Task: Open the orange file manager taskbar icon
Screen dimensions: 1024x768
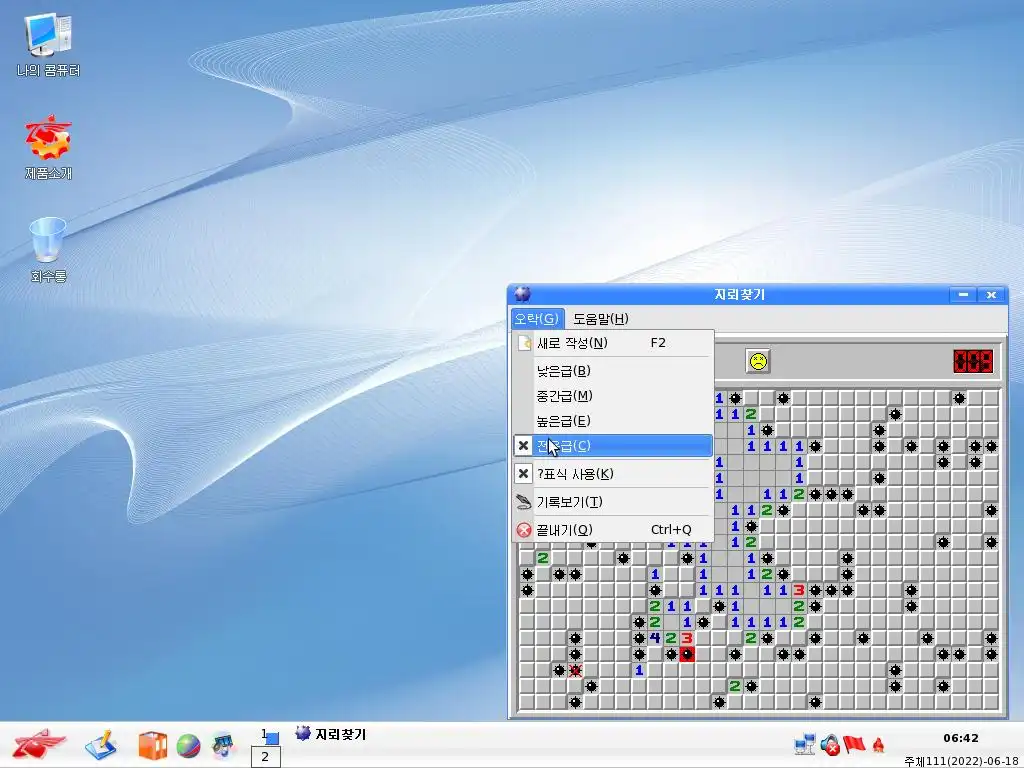Action: (152, 746)
